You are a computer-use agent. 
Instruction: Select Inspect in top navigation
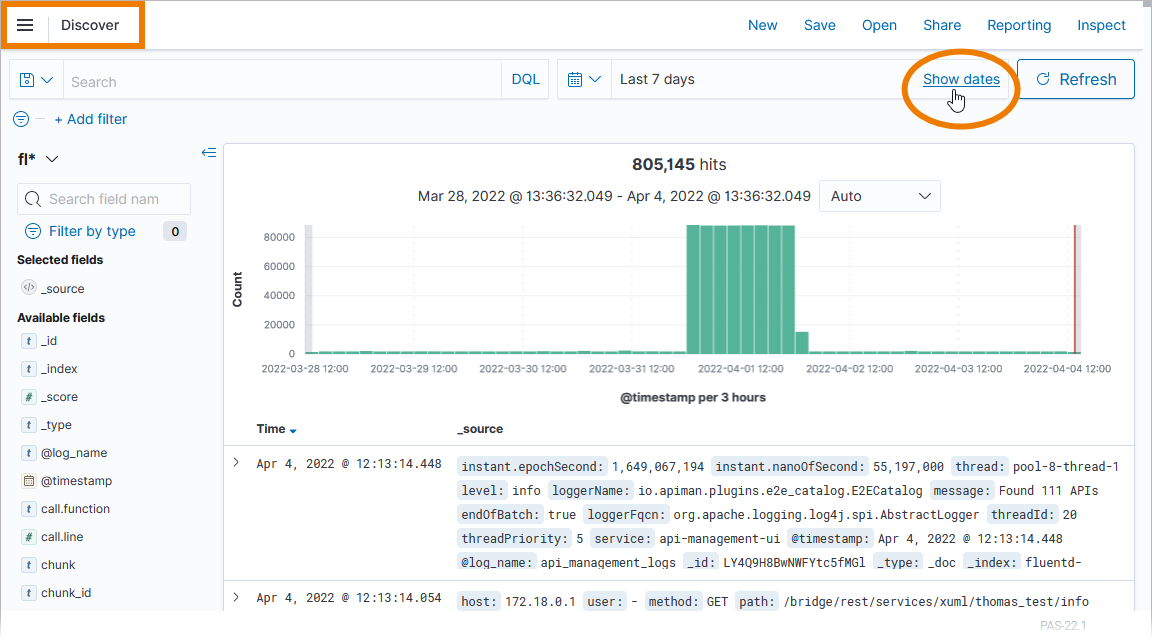[1101, 25]
